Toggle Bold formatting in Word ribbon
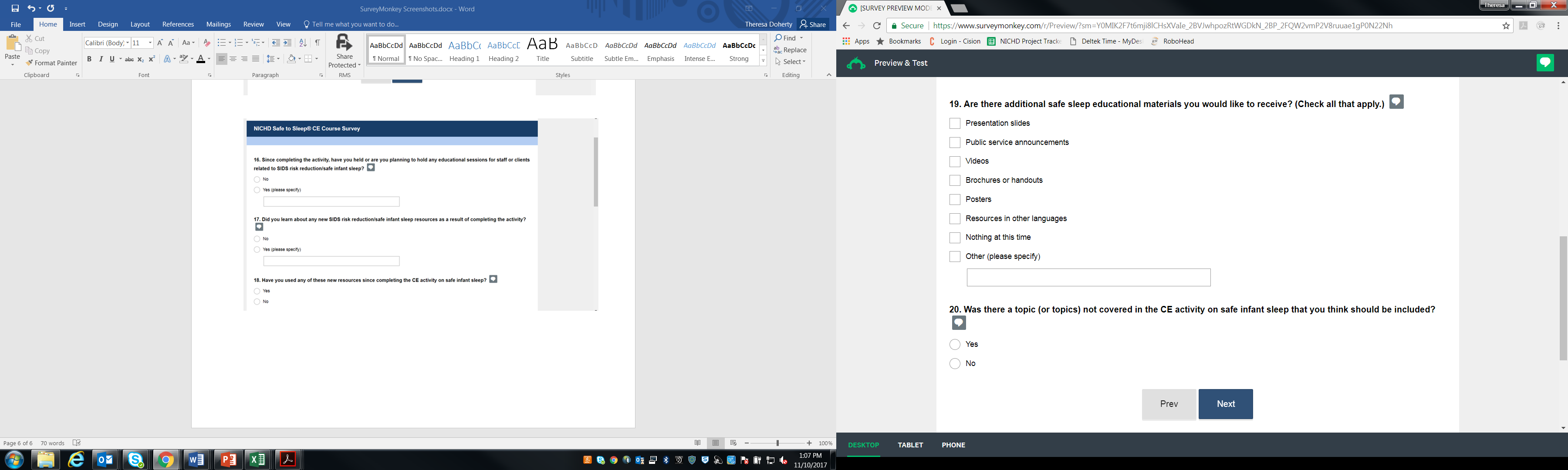1568x470 pixels. tap(89, 59)
